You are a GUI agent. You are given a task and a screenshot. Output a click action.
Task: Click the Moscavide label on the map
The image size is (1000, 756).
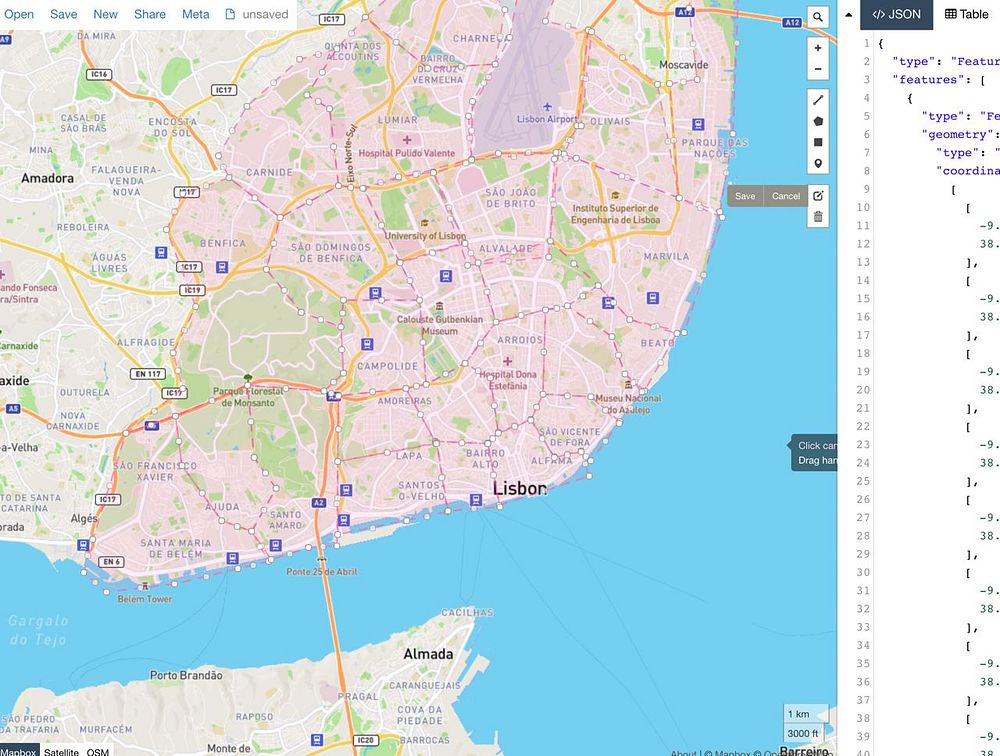[x=684, y=64]
